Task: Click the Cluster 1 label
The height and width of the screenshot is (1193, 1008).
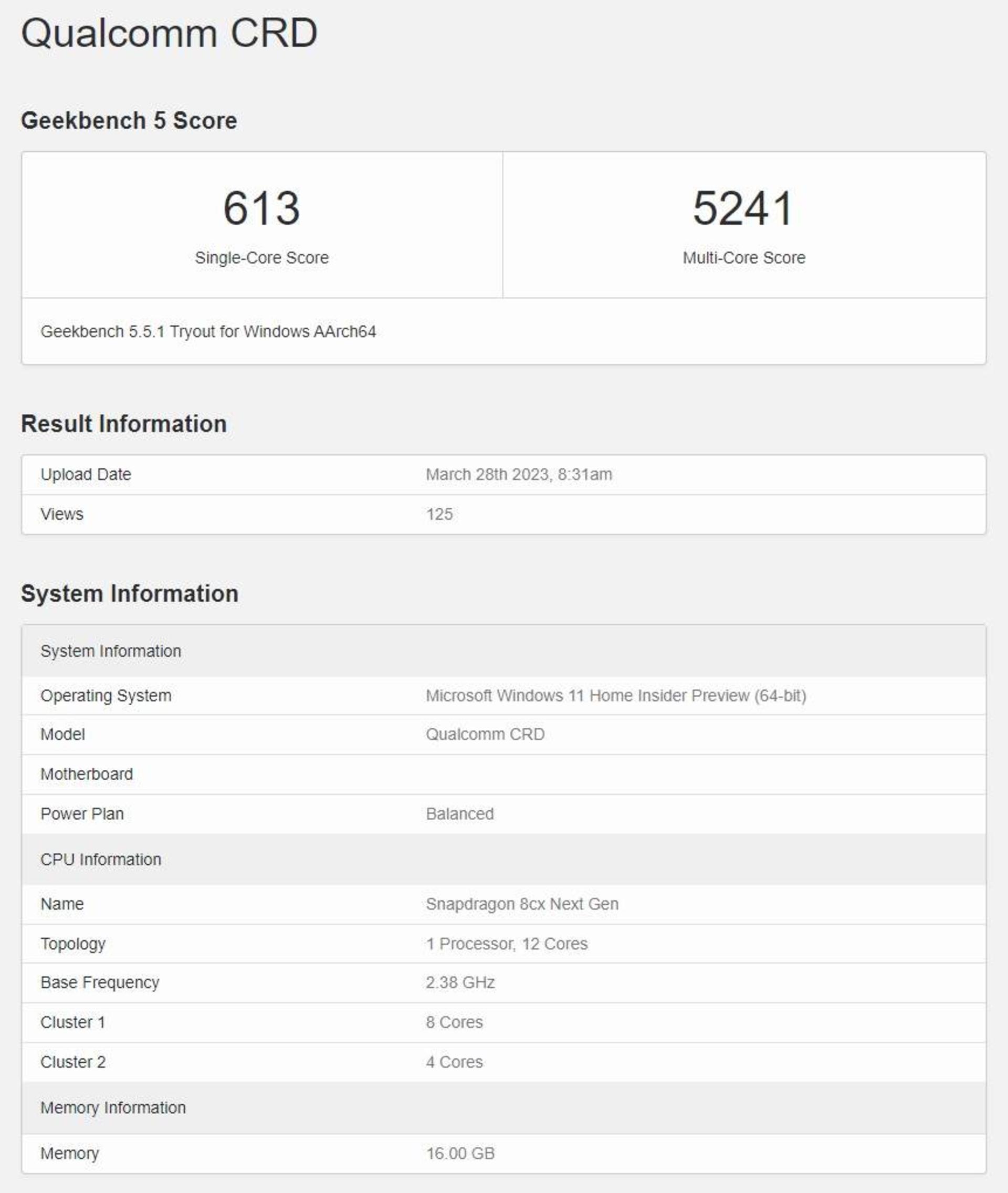Action: coord(72,1022)
